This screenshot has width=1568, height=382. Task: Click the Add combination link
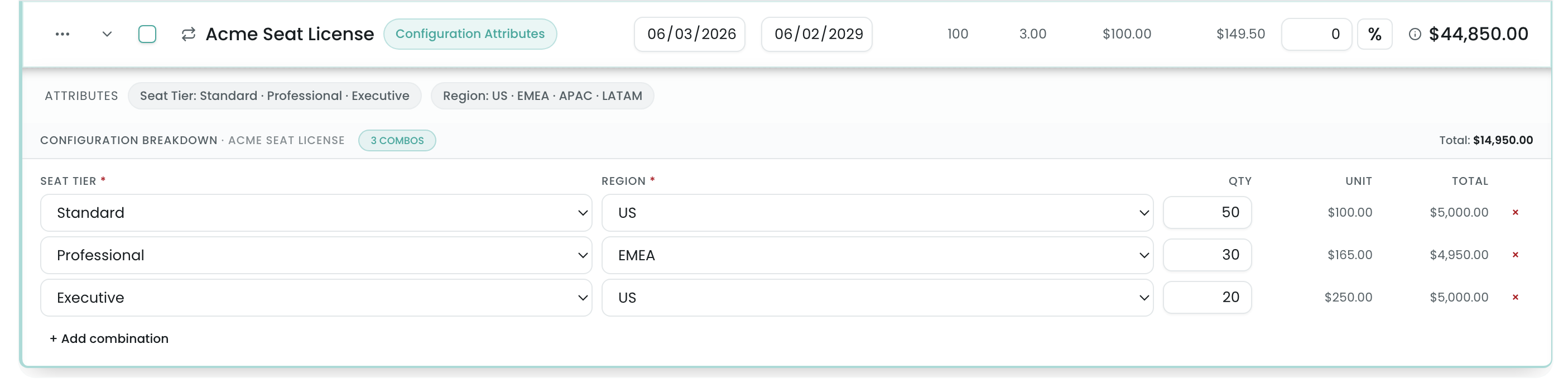[109, 339]
